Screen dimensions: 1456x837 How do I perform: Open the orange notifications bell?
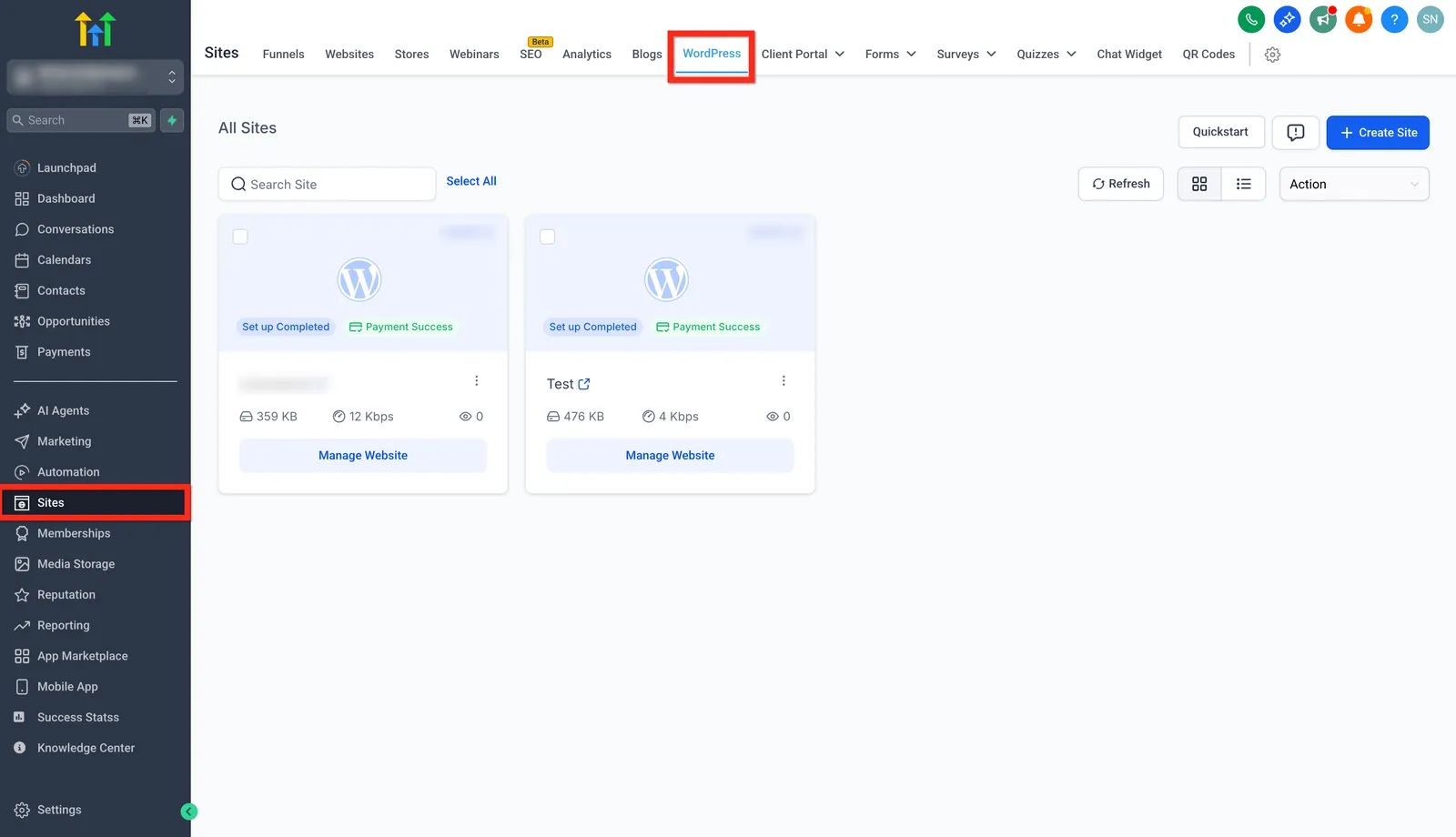1359,19
